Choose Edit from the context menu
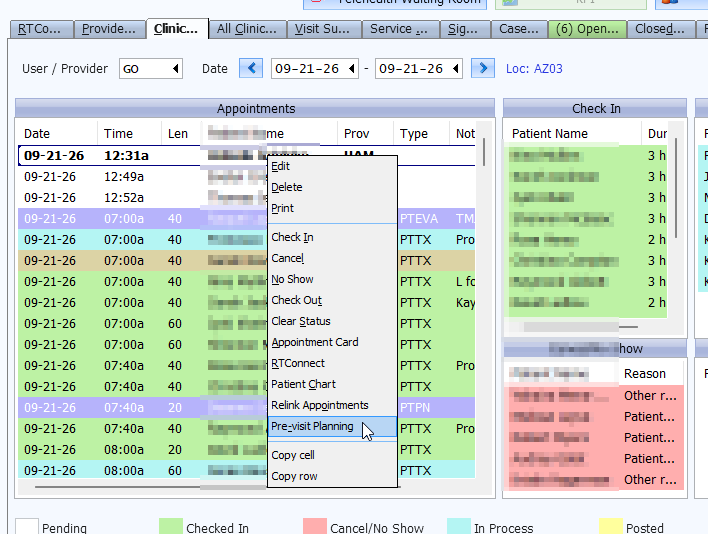The image size is (708, 534). [x=332, y=167]
